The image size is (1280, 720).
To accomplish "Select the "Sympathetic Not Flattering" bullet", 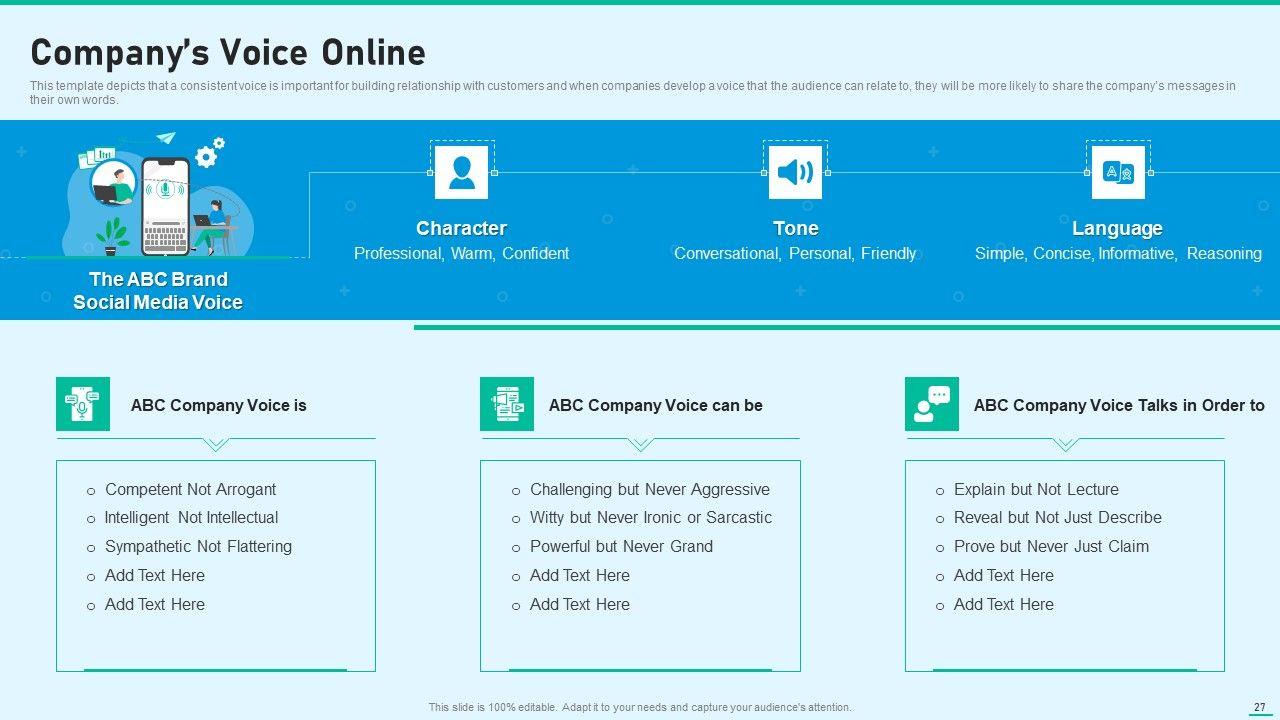I will (198, 546).
